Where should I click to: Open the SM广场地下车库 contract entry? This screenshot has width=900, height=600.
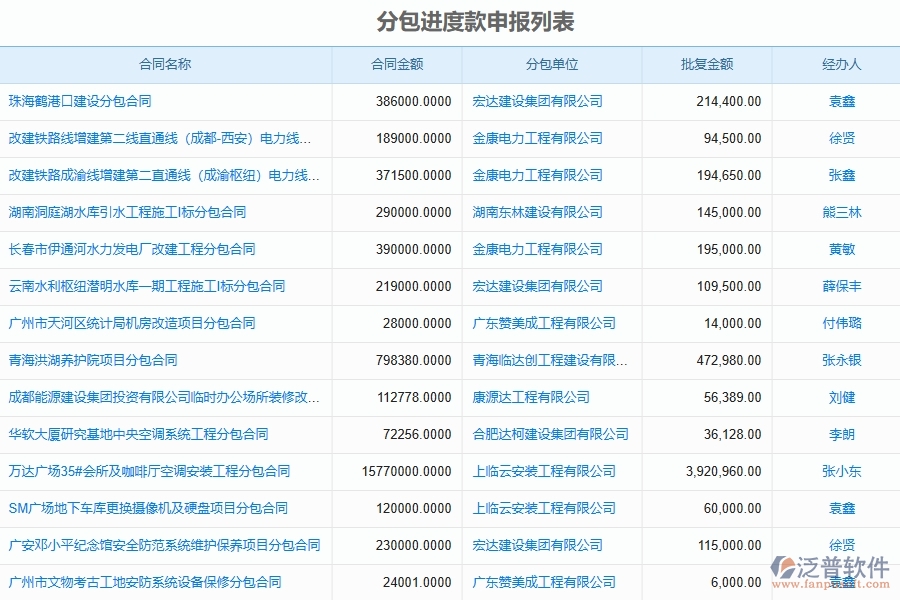(127, 508)
